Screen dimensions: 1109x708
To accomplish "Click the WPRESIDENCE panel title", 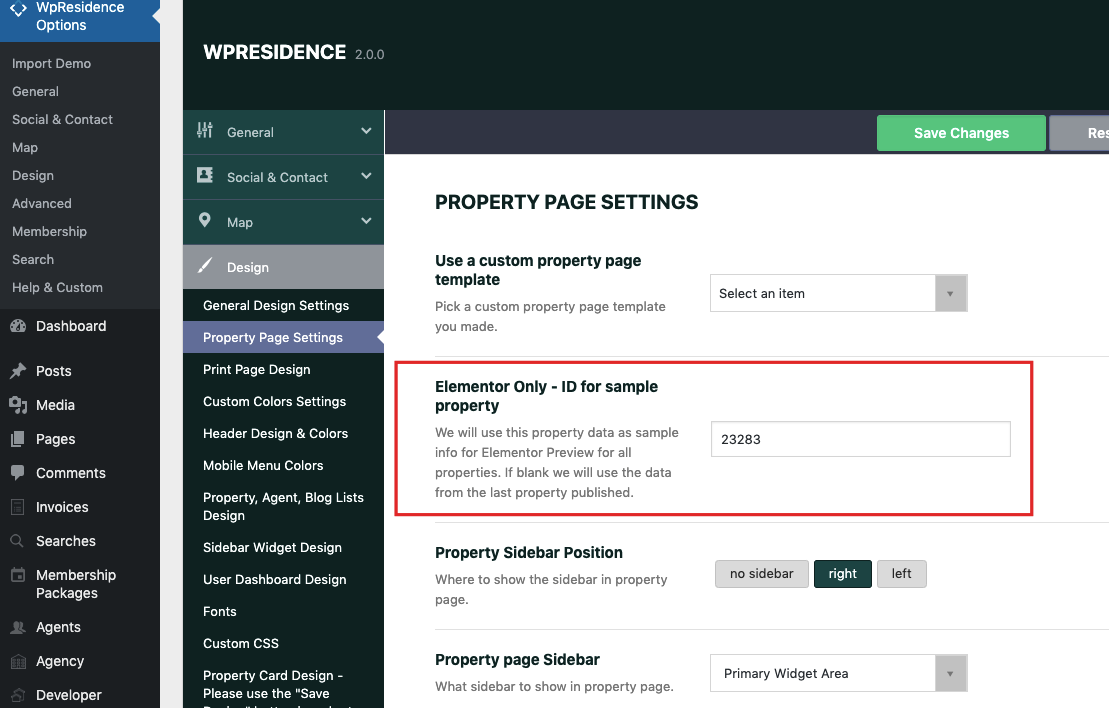I will click(x=274, y=52).
